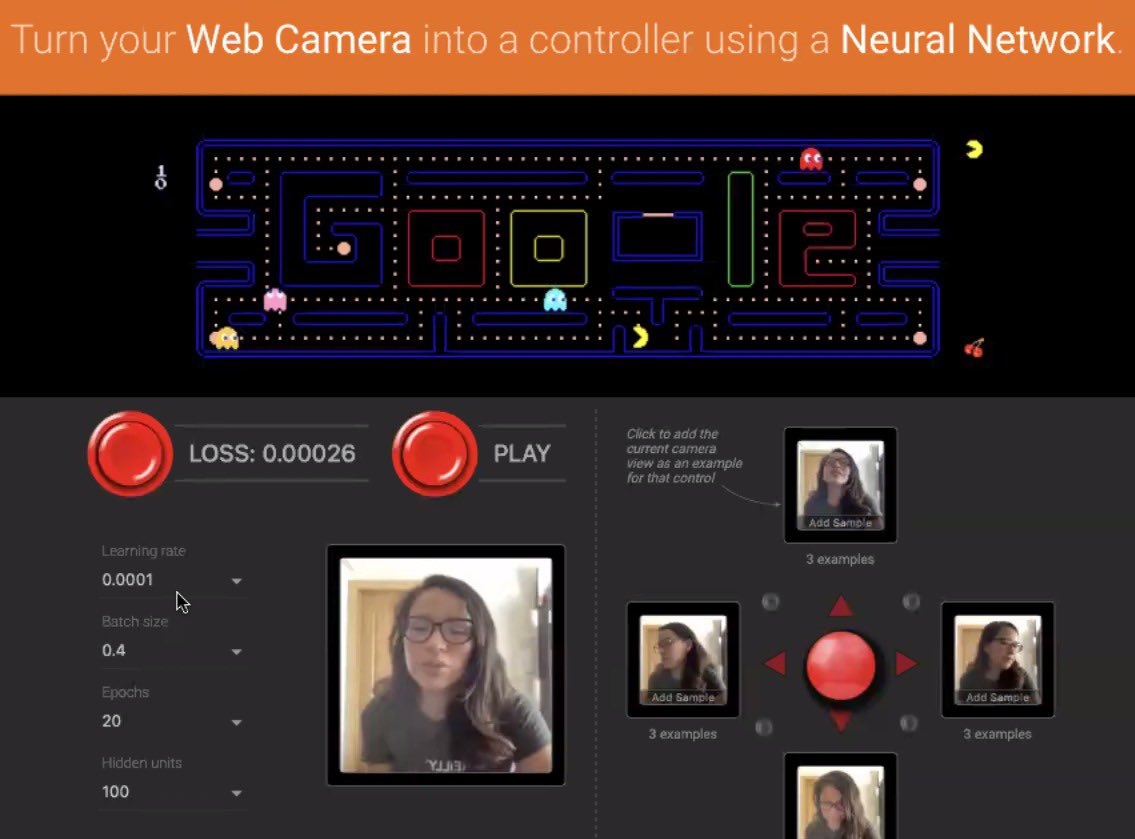Click Pac-Man in the maze

(x=640, y=337)
